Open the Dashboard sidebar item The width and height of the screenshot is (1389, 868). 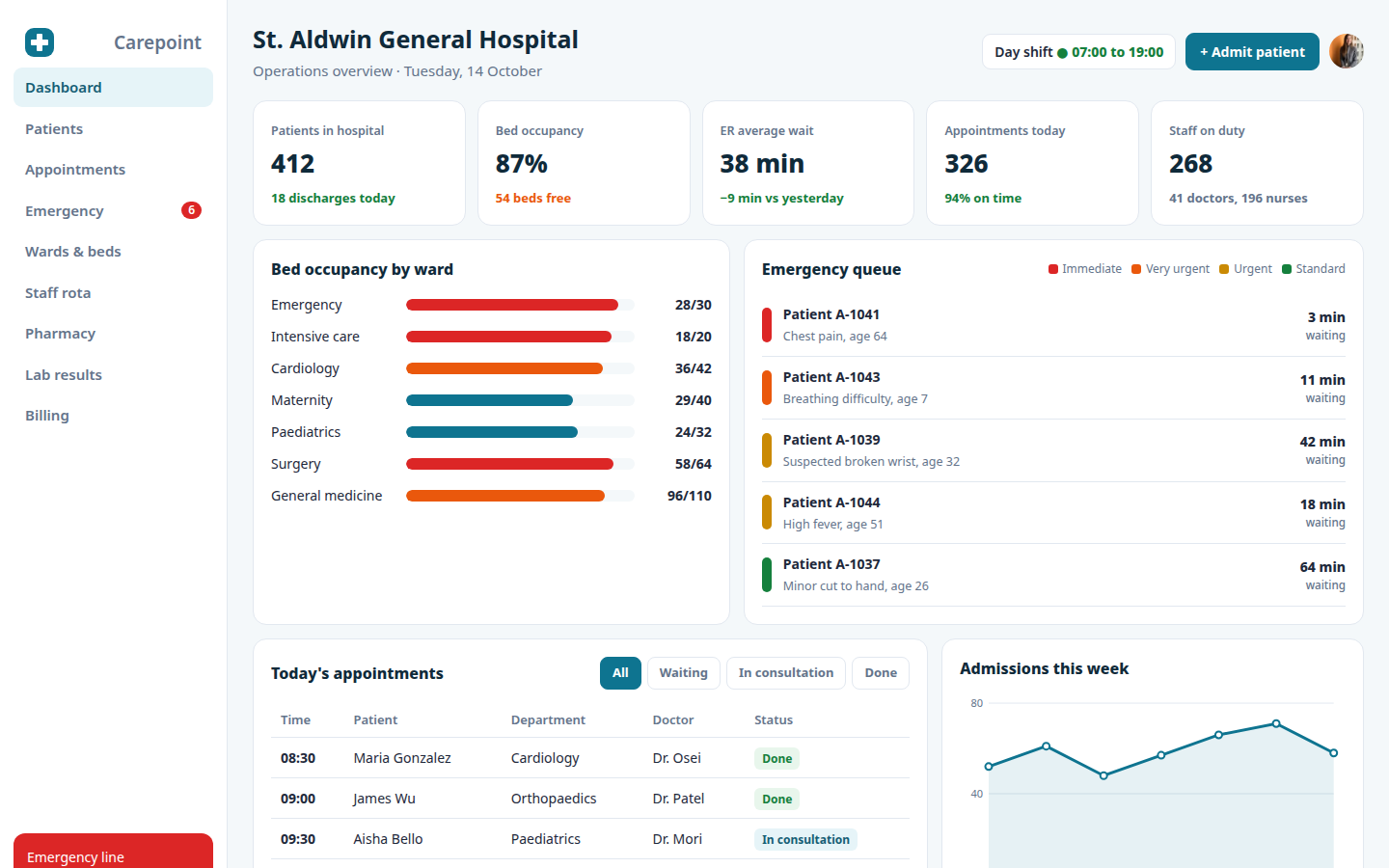tap(113, 88)
